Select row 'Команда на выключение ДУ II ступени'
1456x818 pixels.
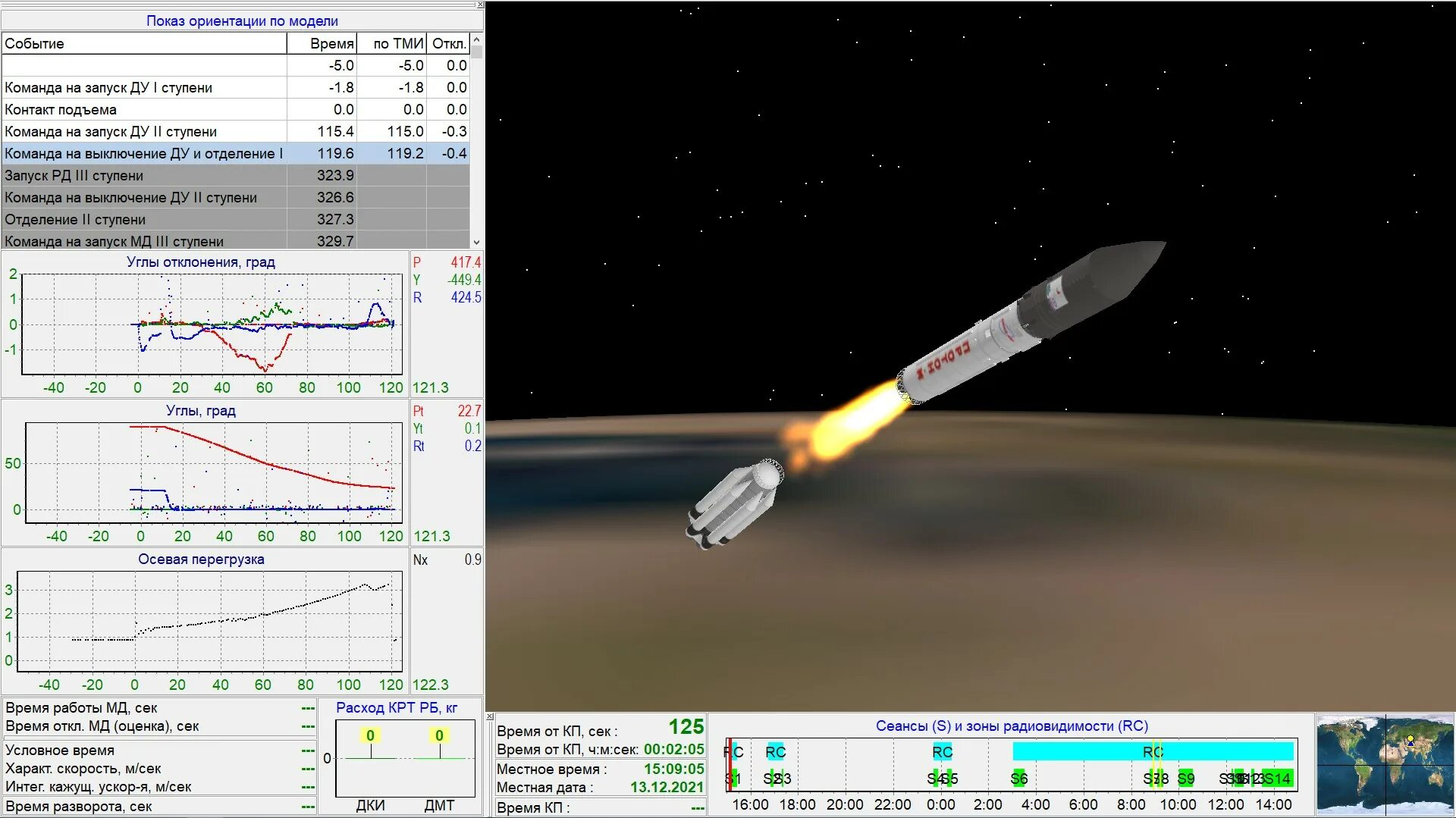pos(236,197)
